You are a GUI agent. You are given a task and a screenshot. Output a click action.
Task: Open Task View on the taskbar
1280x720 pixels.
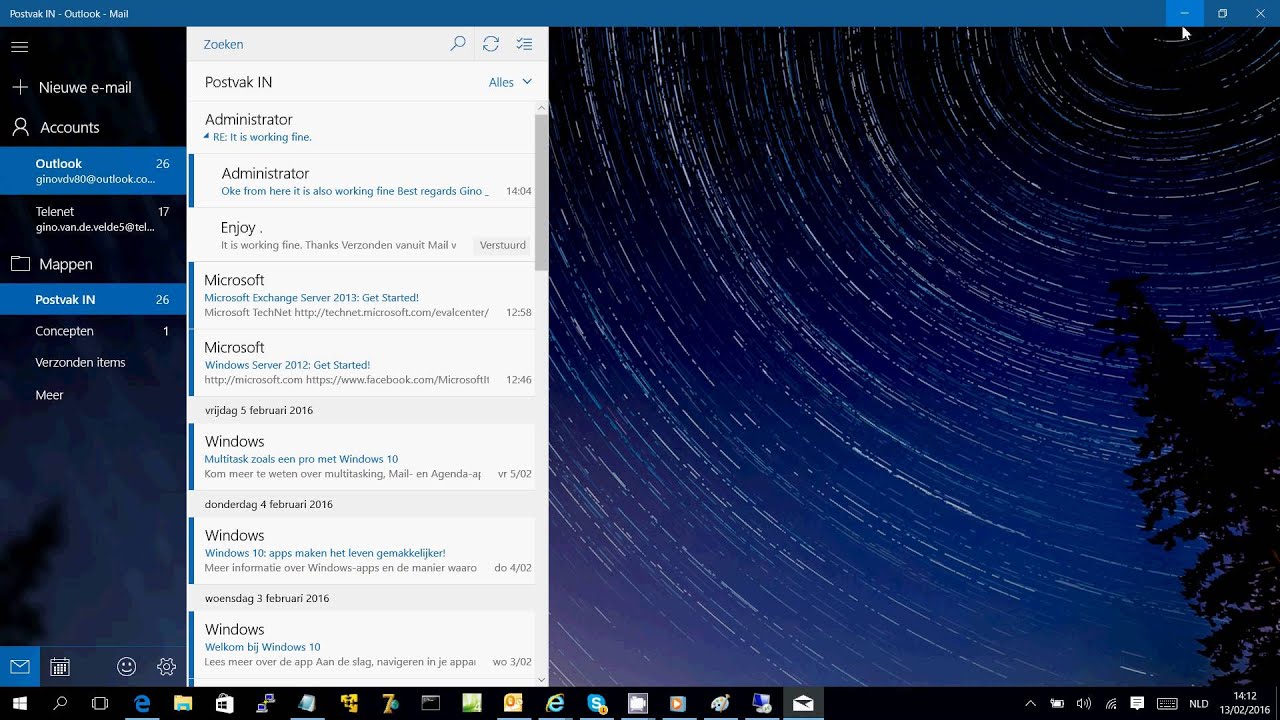click(x=100, y=703)
